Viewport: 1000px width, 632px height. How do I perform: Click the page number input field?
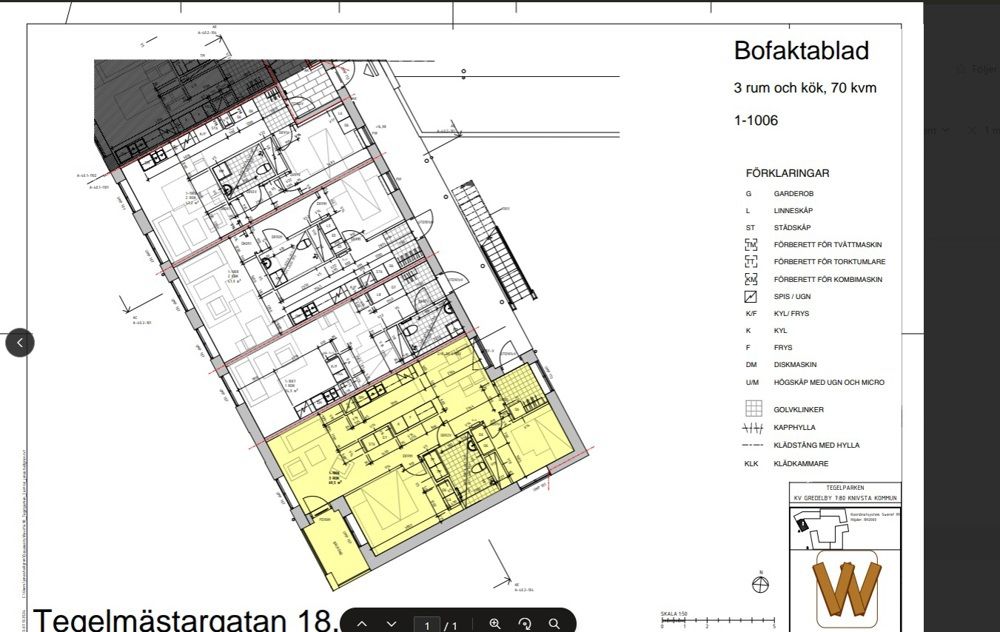pos(428,625)
